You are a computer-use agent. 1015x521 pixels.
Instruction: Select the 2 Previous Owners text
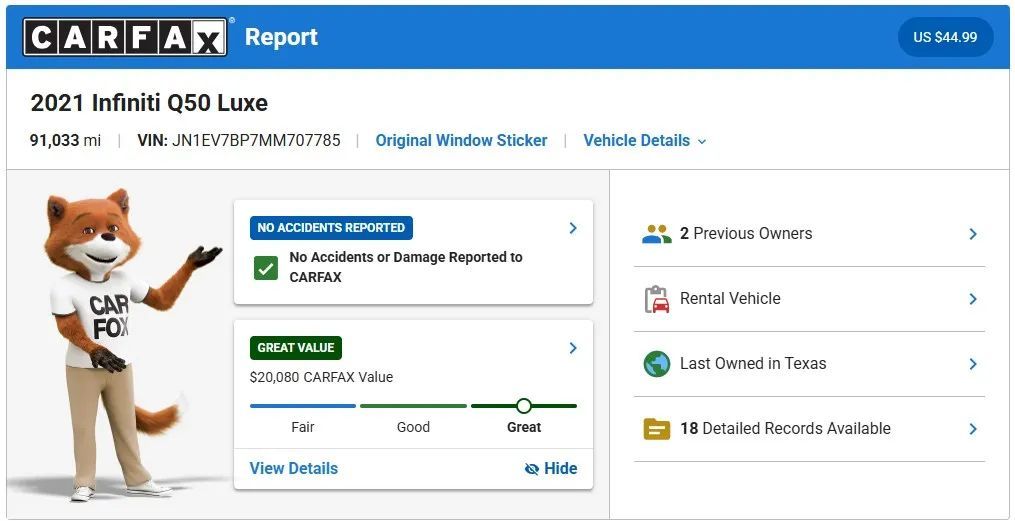[x=746, y=234]
